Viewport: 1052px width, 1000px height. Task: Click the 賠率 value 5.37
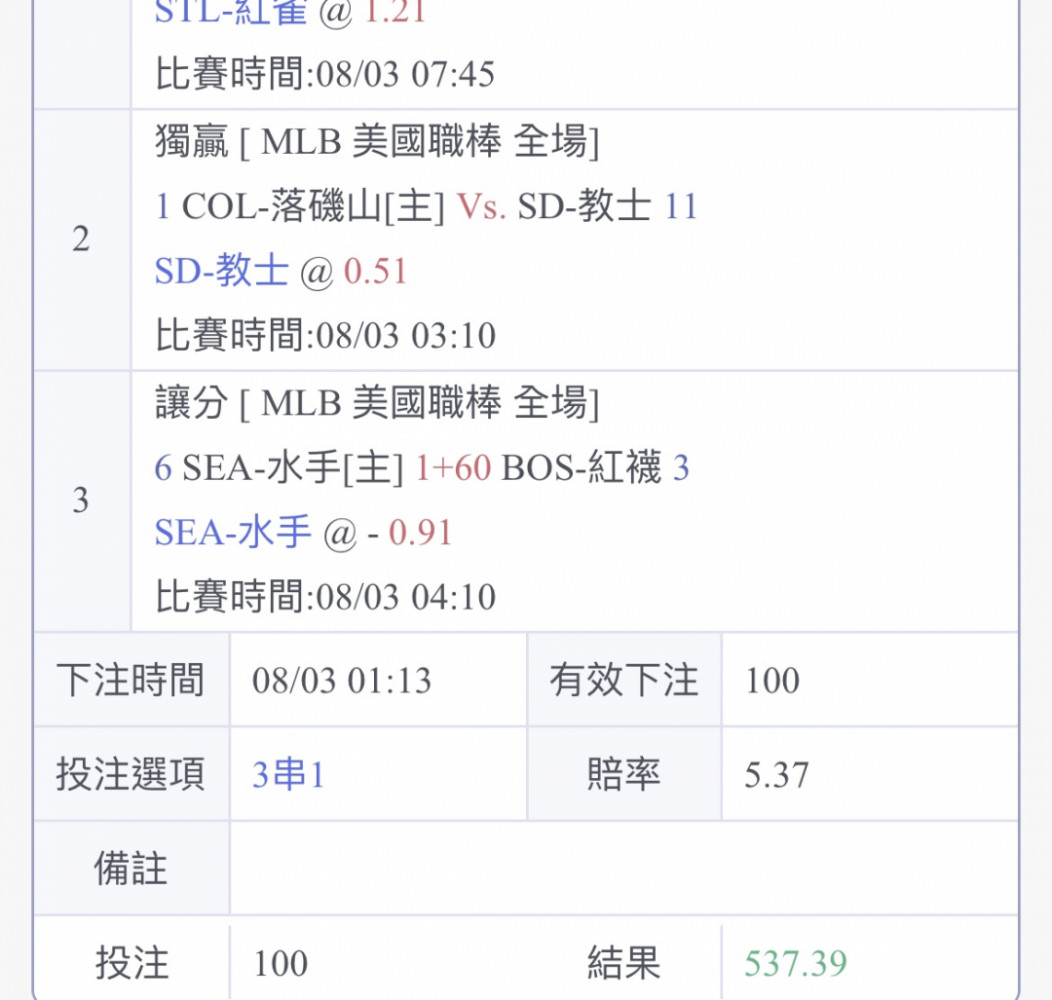pyautogui.click(x=776, y=775)
